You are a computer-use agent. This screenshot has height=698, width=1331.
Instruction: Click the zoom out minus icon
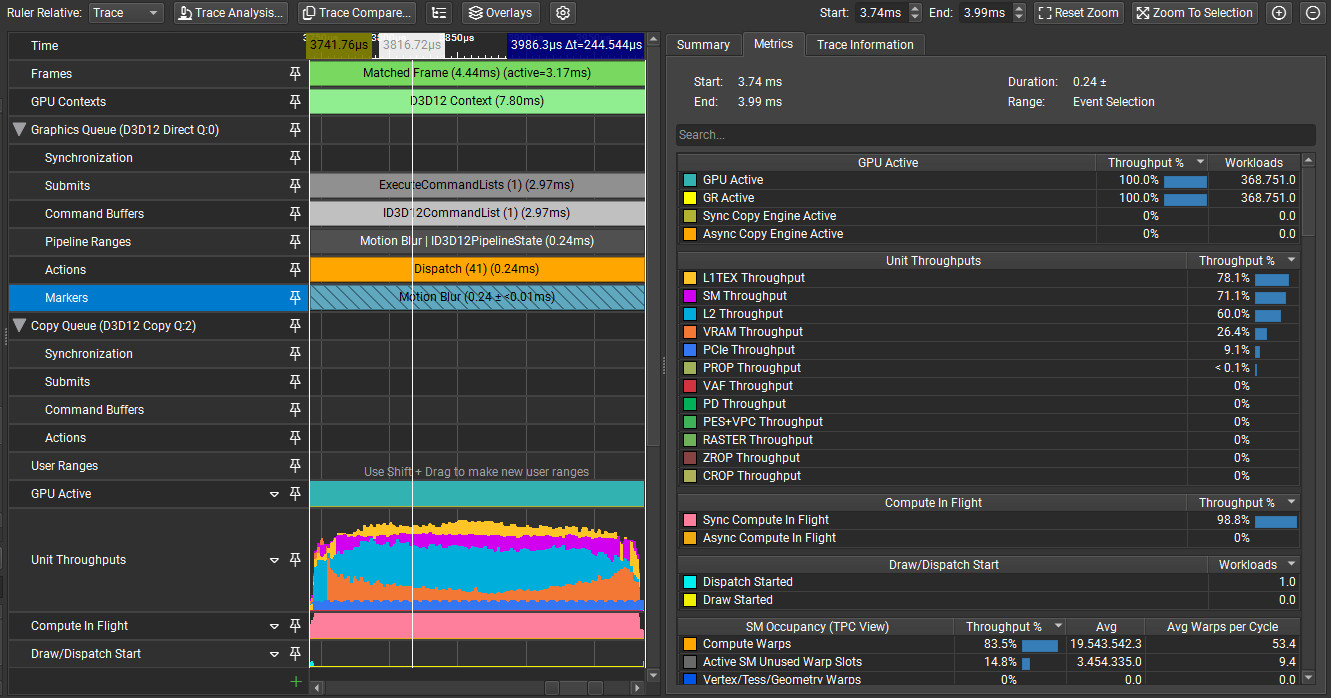pyautogui.click(x=1312, y=13)
